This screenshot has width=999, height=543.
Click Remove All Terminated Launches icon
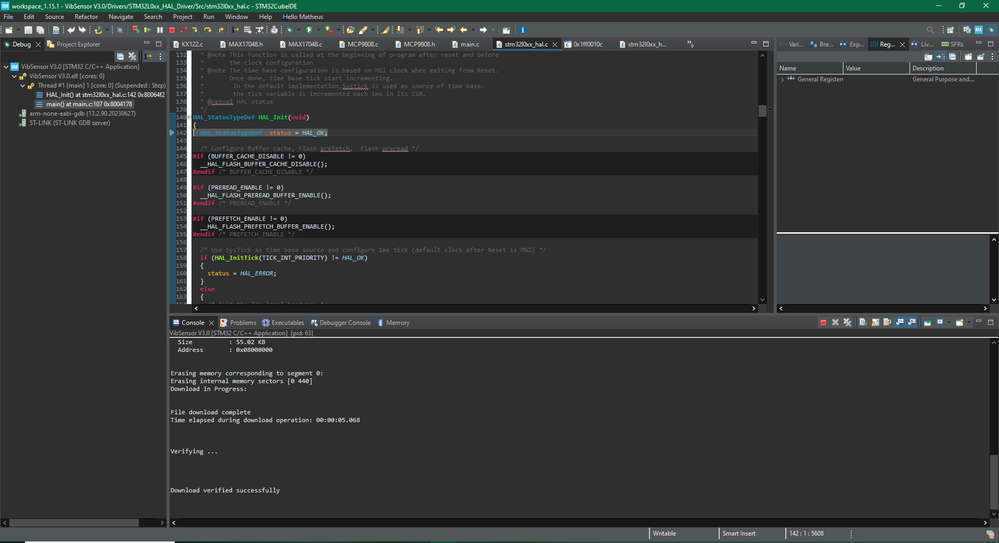[x=847, y=322]
